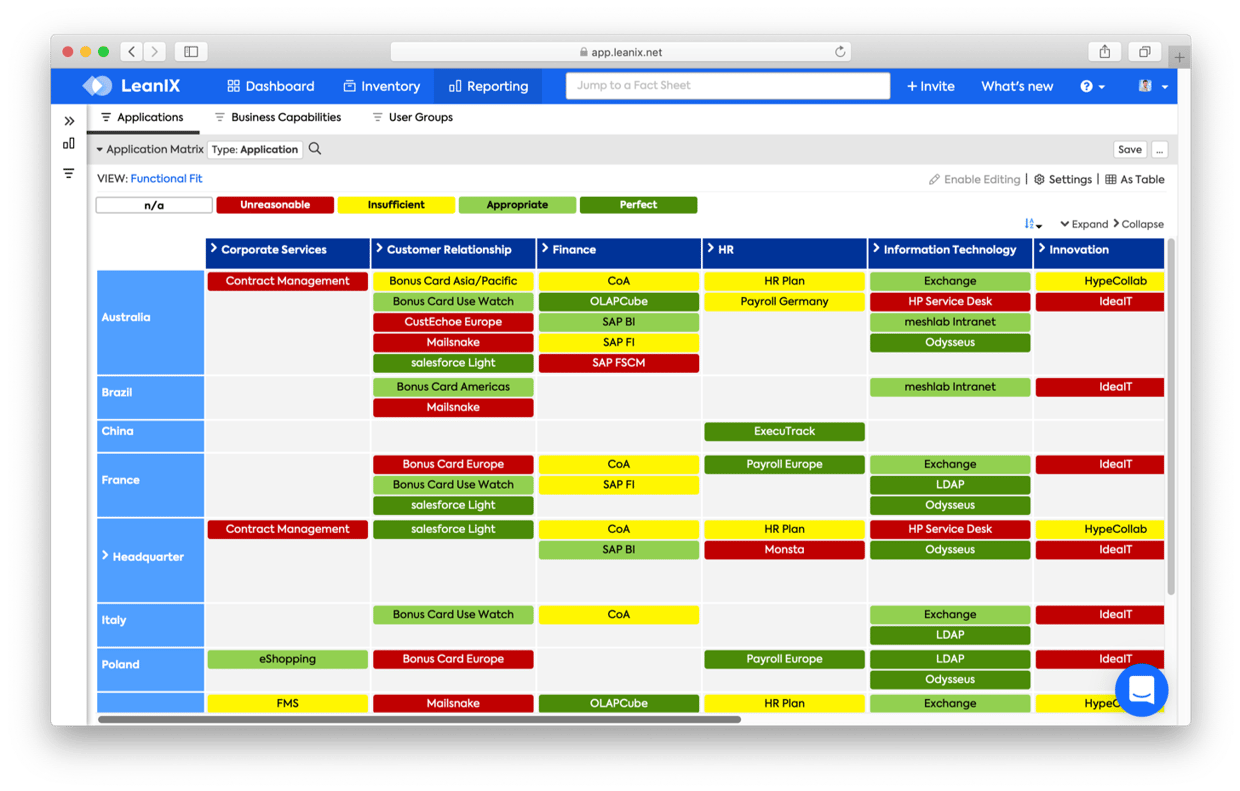
Task: Click the Functional Fit view link
Action: 166,179
